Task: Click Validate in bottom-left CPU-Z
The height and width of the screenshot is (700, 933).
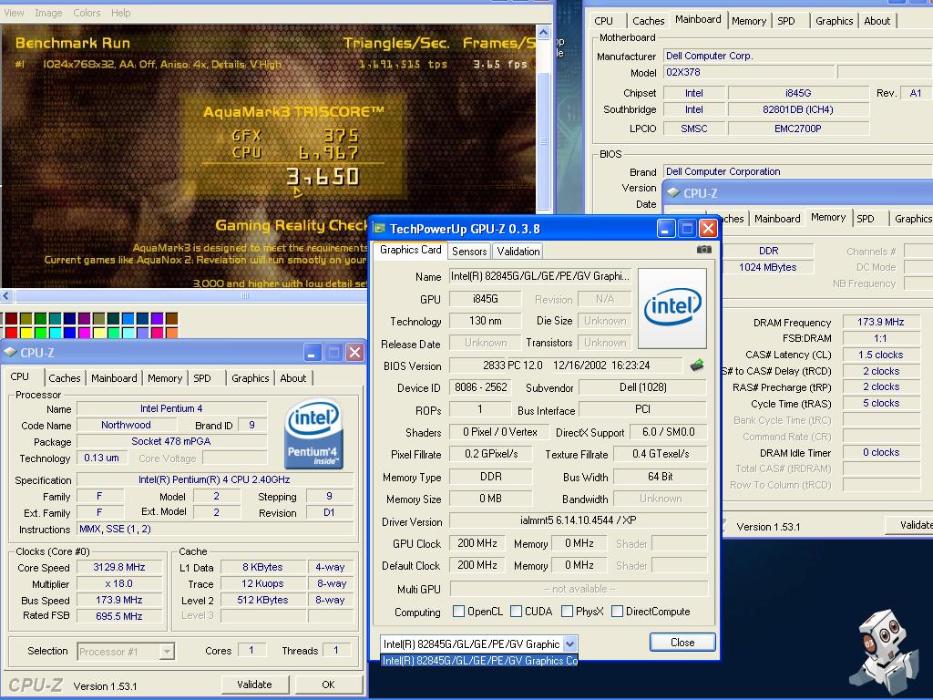Action: pos(254,685)
